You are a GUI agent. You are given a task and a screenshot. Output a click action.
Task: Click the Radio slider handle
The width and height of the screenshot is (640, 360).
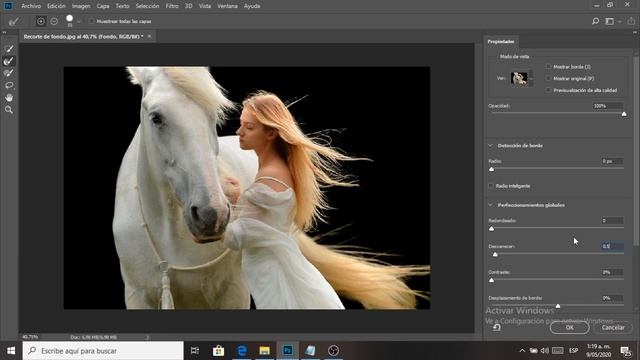(x=491, y=169)
